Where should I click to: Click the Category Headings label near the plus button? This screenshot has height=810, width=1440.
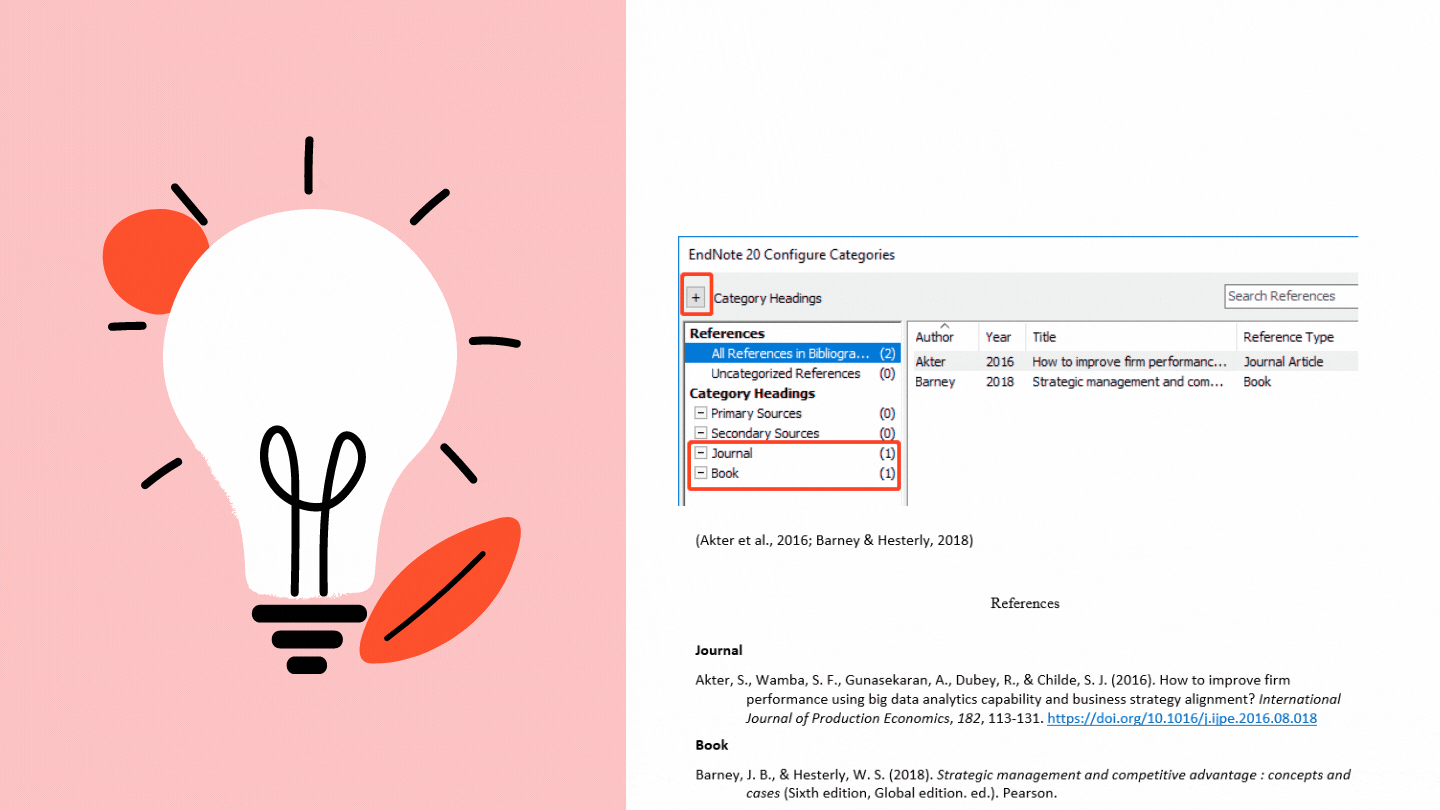click(x=769, y=298)
